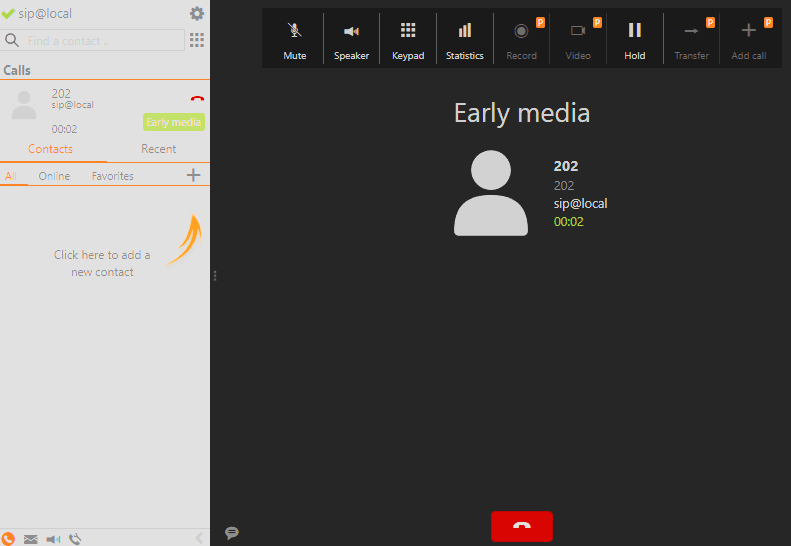The height and width of the screenshot is (546, 791).
Task: Click the panel splitter dots handle
Action: pyautogui.click(x=215, y=276)
